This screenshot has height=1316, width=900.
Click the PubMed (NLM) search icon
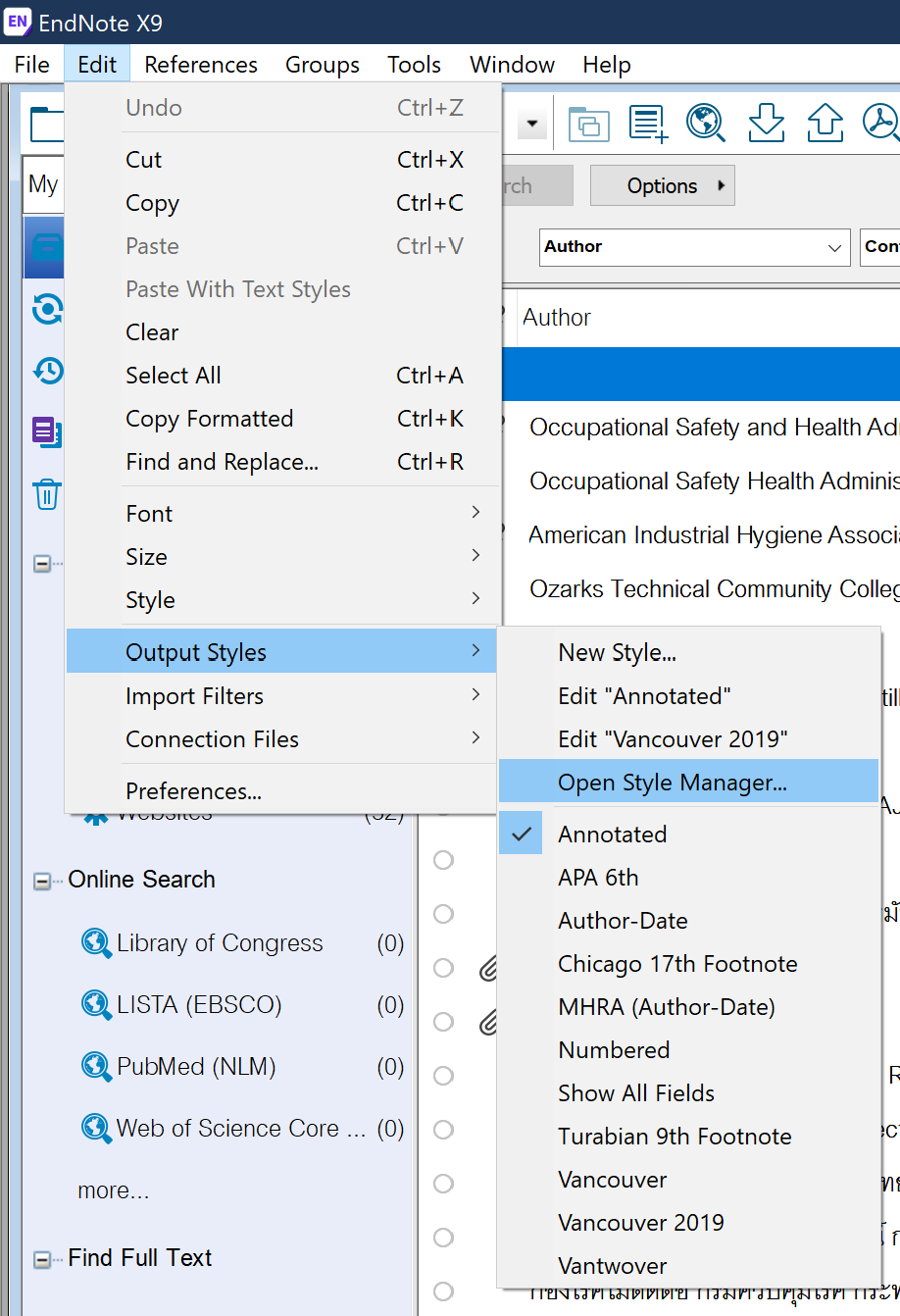[x=96, y=1067]
